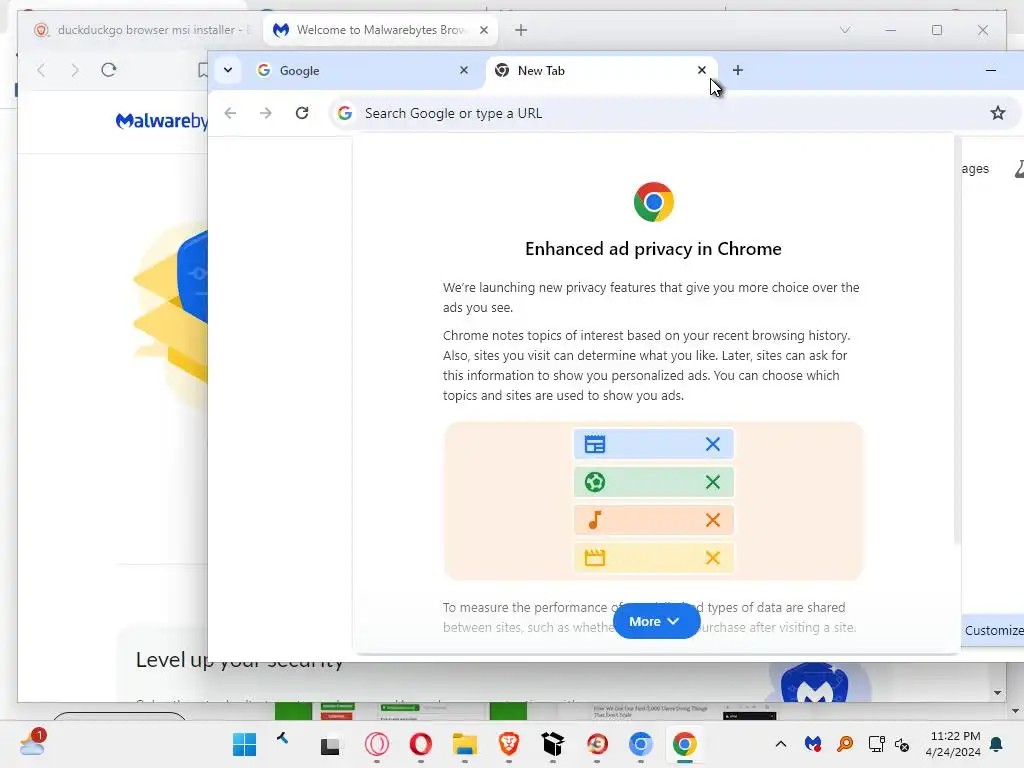Image resolution: width=1024 pixels, height=768 pixels.
Task: Minimize the Chrome window
Action: click(991, 70)
